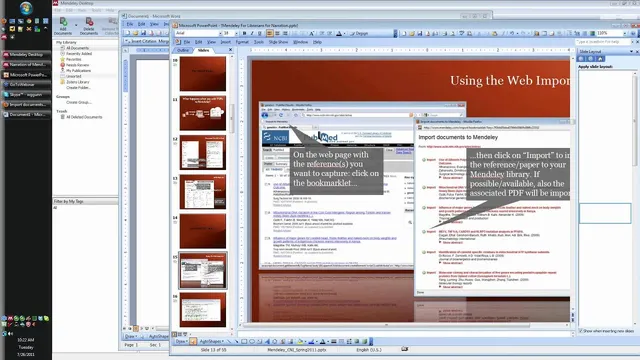The width and height of the screenshot is (640, 360).
Task: Click the Line Color icon in Drawing toolbar
Action: coord(311,342)
